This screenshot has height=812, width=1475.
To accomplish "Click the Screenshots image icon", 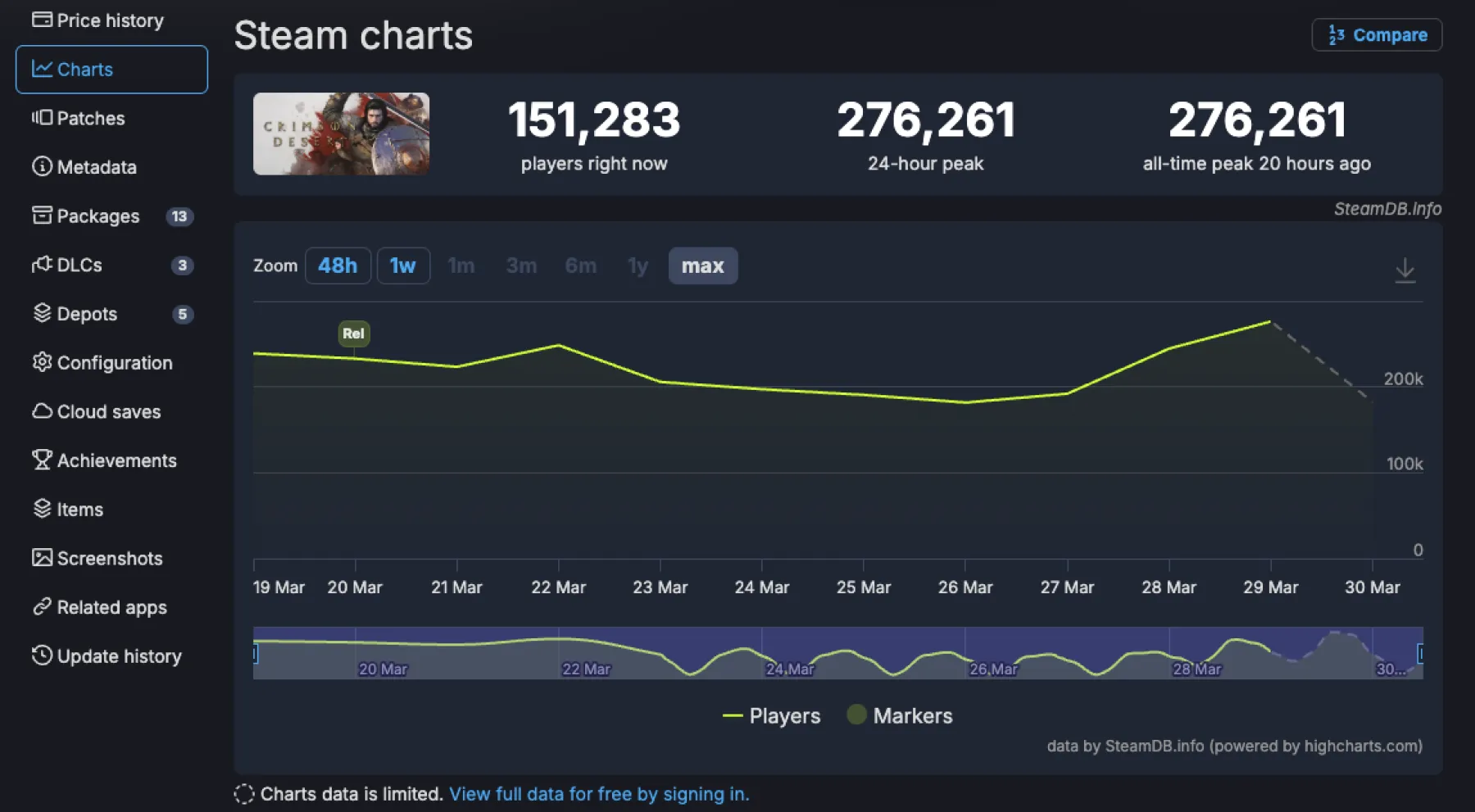I will (x=42, y=558).
